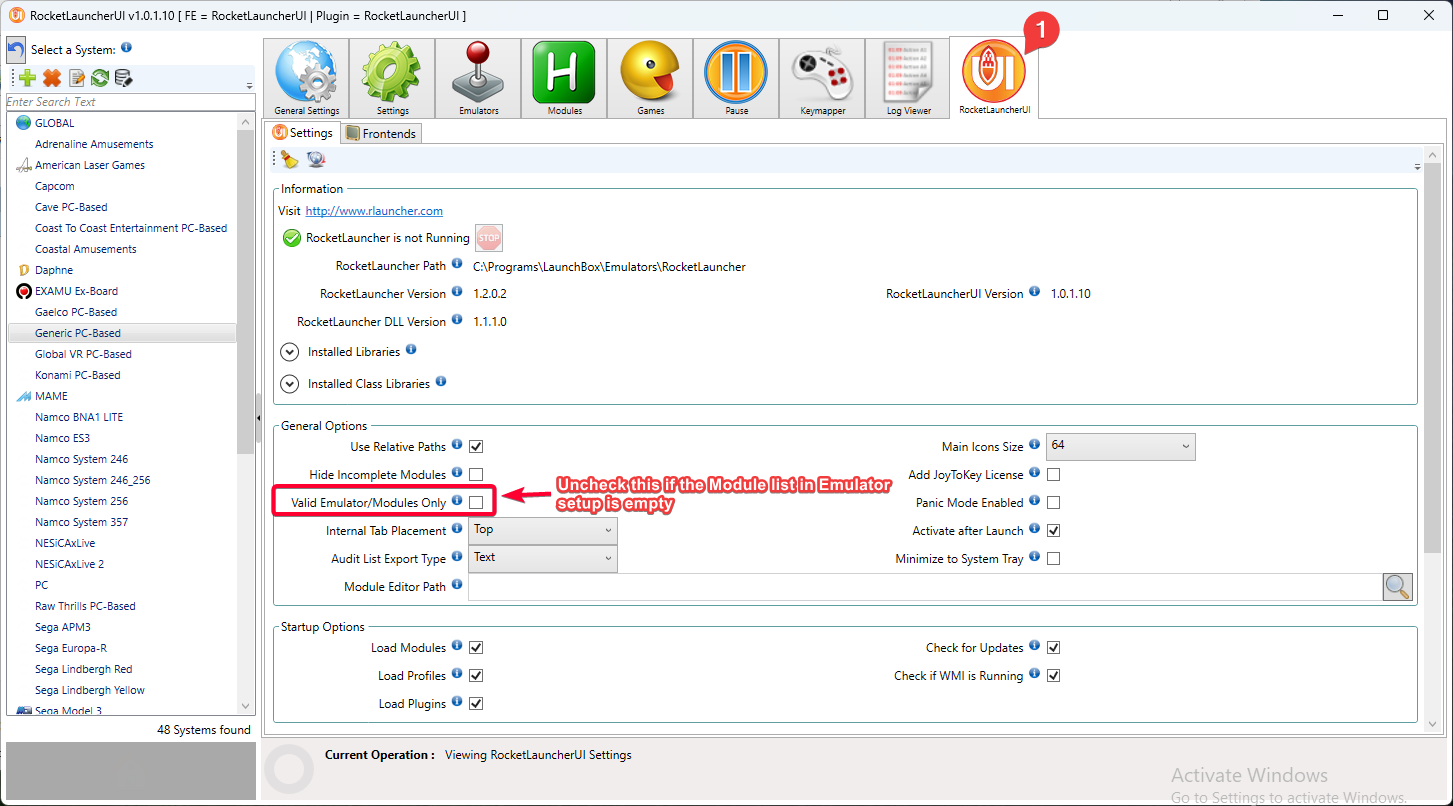This screenshot has height=806, width=1453.
Task: Click info icon beside RocketLauncherUI Version
Action: pyautogui.click(x=1035, y=292)
